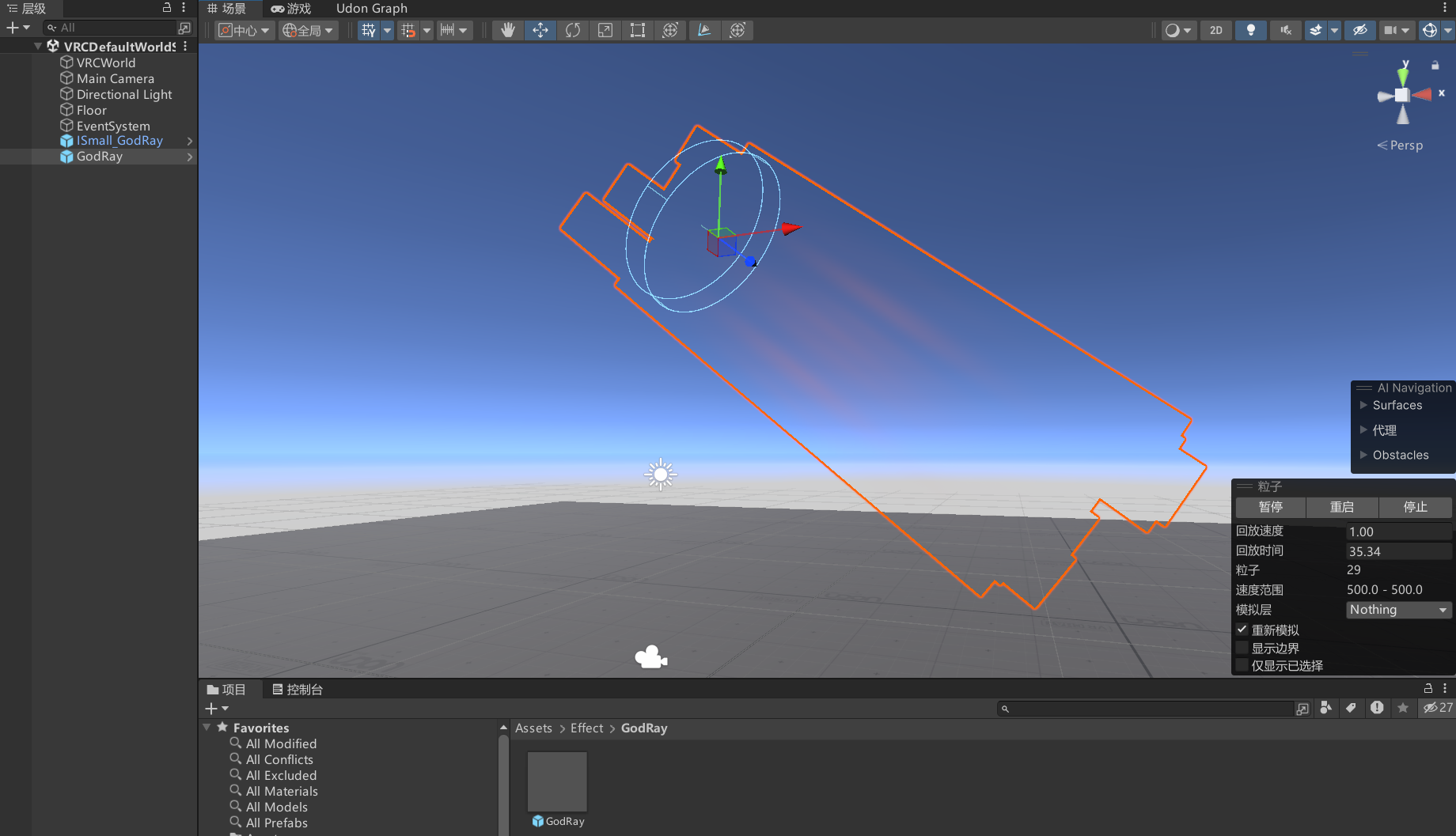Select the GodRay asset thumbnail
The height and width of the screenshot is (836, 1456).
[x=558, y=781]
